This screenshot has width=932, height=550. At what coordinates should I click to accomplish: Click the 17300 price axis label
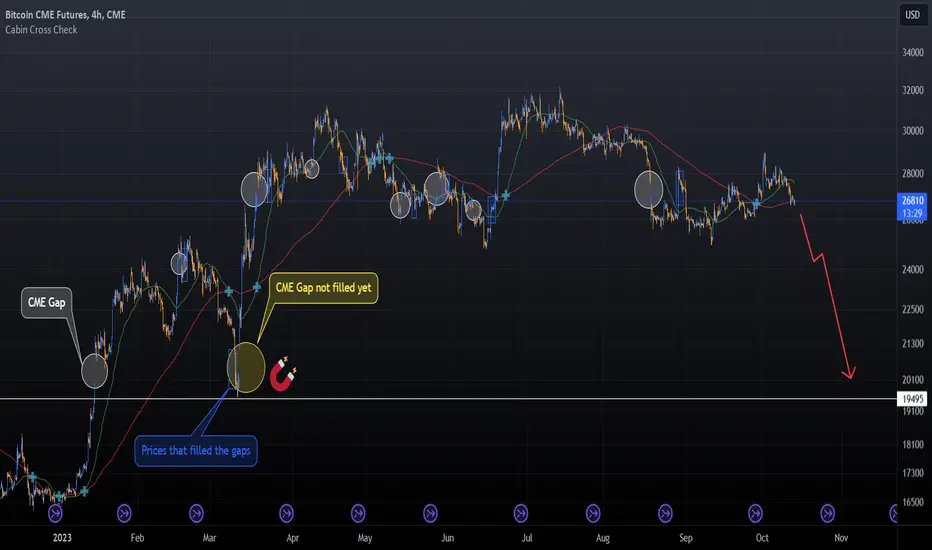pos(912,473)
